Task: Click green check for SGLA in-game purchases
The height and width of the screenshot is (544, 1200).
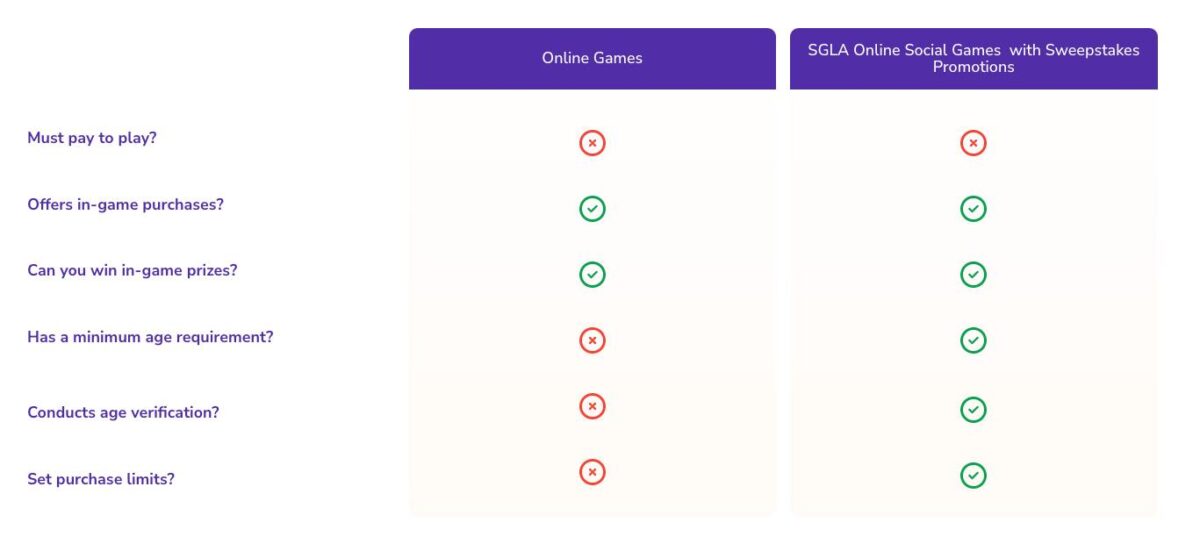Action: pyautogui.click(x=973, y=209)
